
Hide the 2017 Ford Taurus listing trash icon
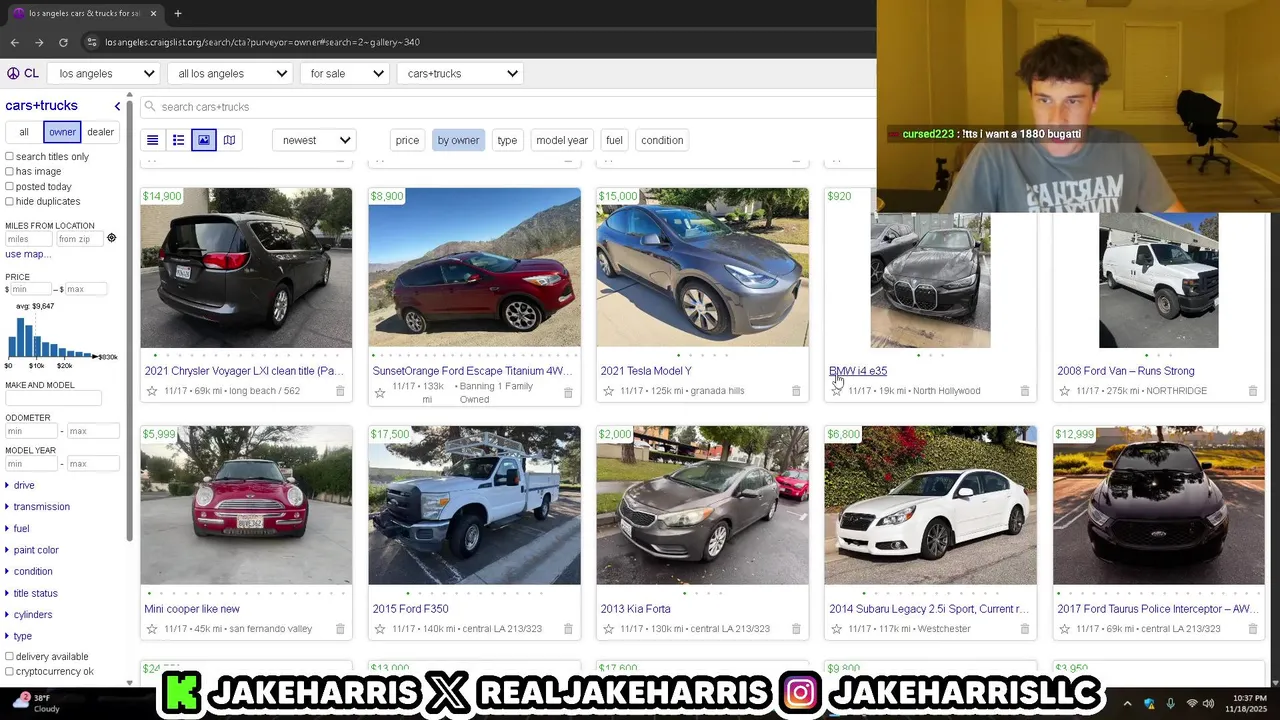[1252, 629]
